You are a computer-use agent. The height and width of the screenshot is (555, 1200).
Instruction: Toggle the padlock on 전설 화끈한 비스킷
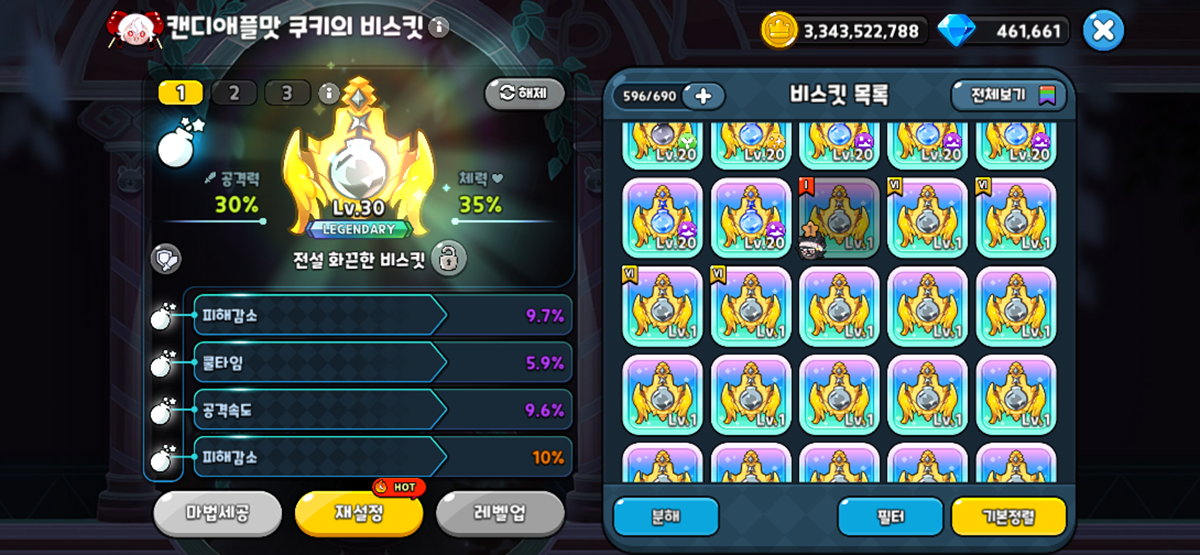tap(450, 259)
